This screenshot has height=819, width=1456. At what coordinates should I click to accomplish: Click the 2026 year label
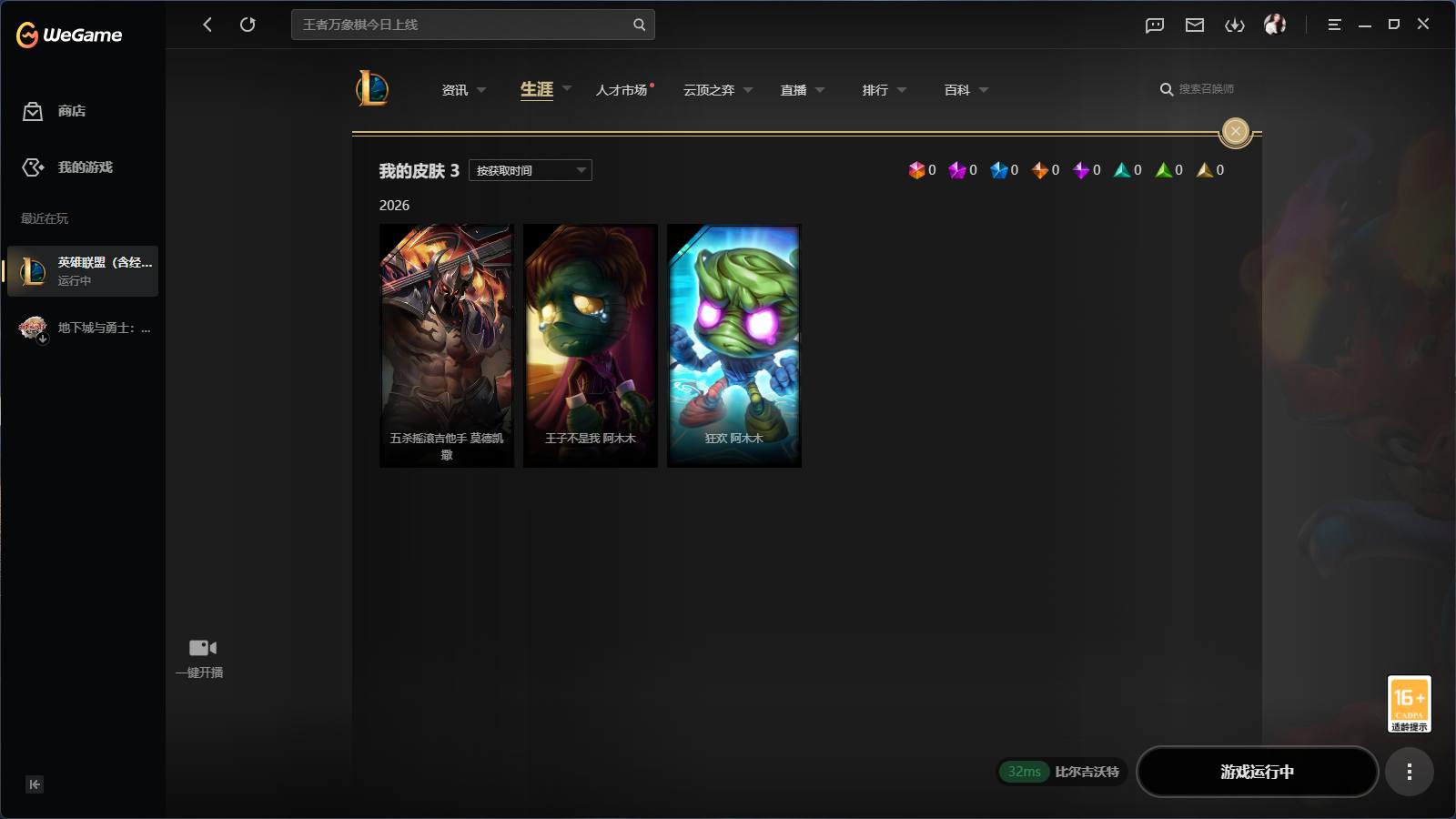(394, 206)
